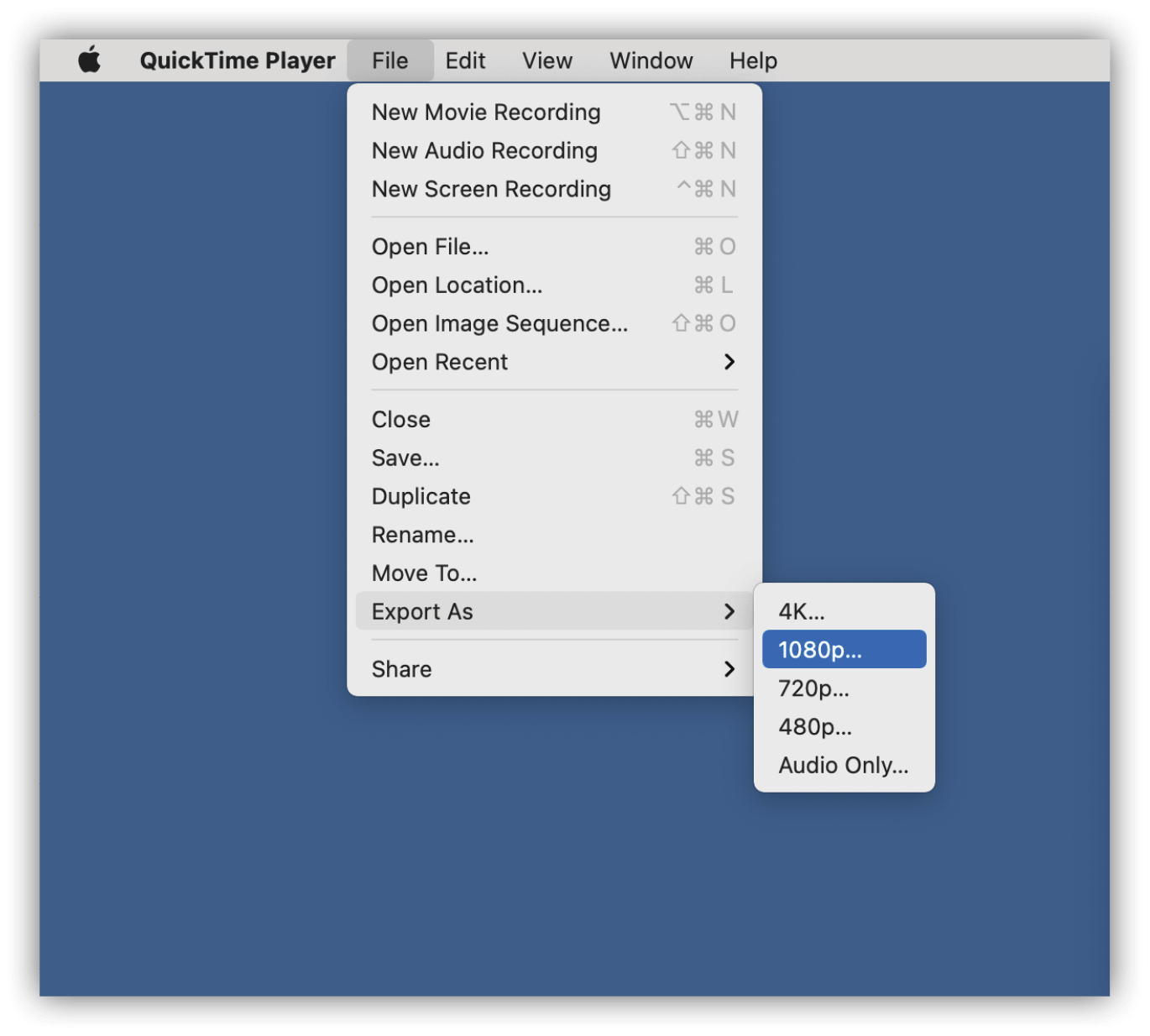Close the open File menu
Viewport: 1150px width, 1036px height.
click(390, 60)
